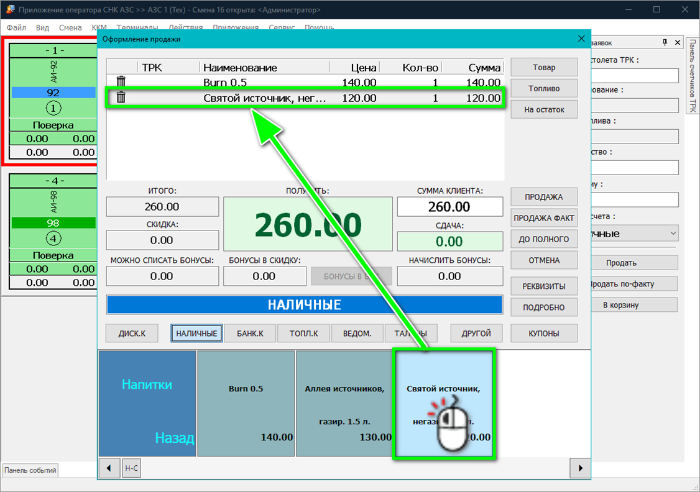
Task: Choose ДИСК.К payment type
Action: [x=132, y=333]
